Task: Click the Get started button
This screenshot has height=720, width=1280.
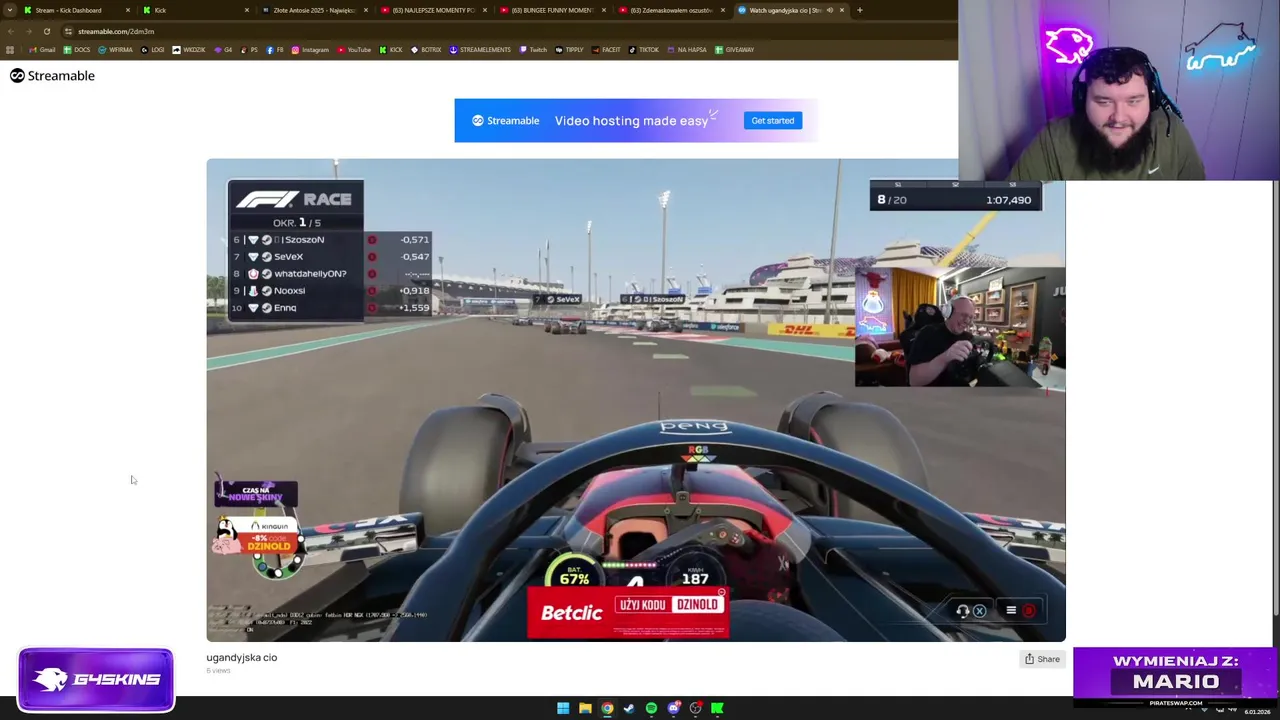Action: [x=773, y=121]
